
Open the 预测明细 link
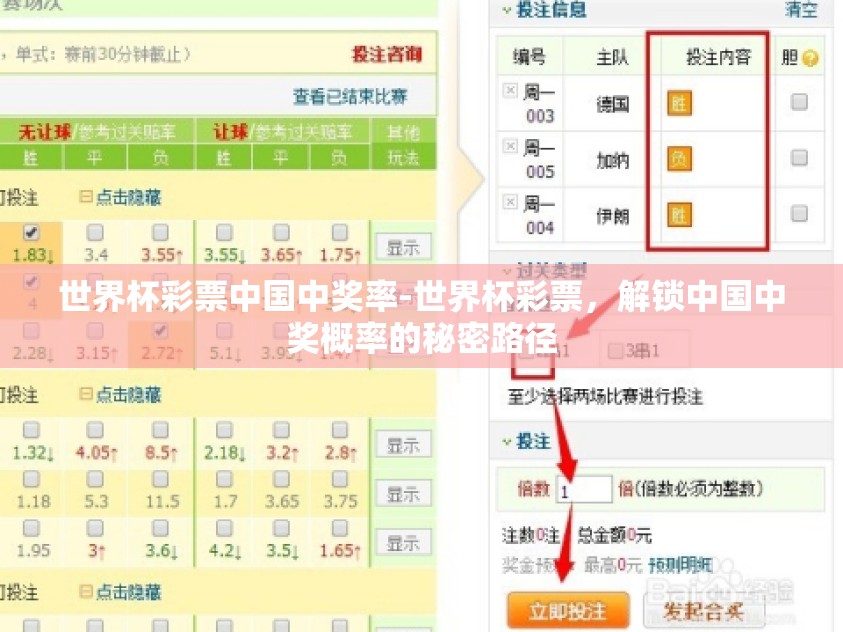coord(681,565)
